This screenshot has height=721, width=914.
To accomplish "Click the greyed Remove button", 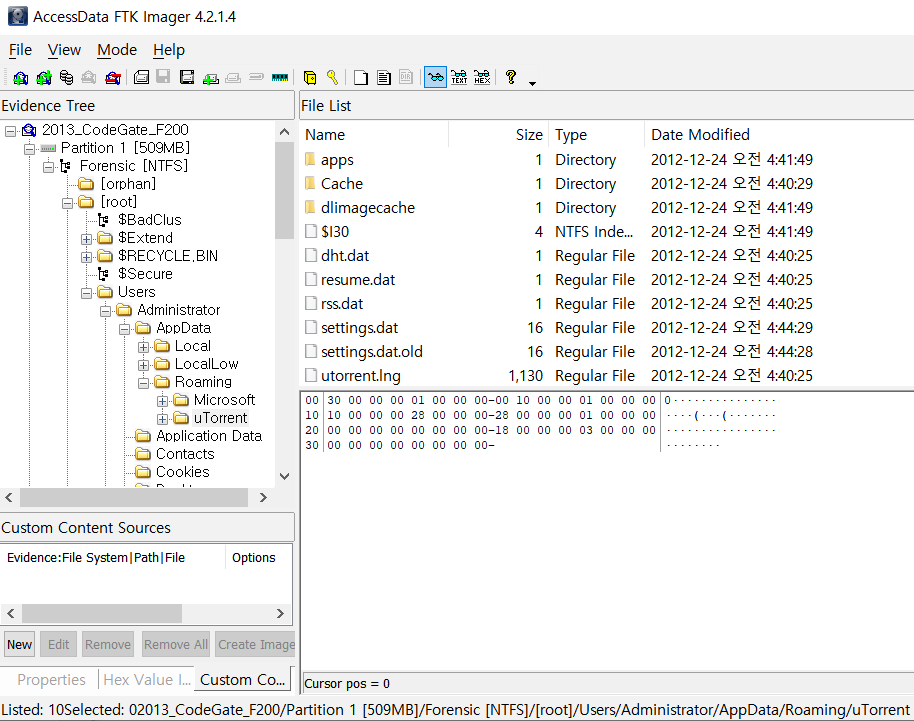I will coord(108,644).
